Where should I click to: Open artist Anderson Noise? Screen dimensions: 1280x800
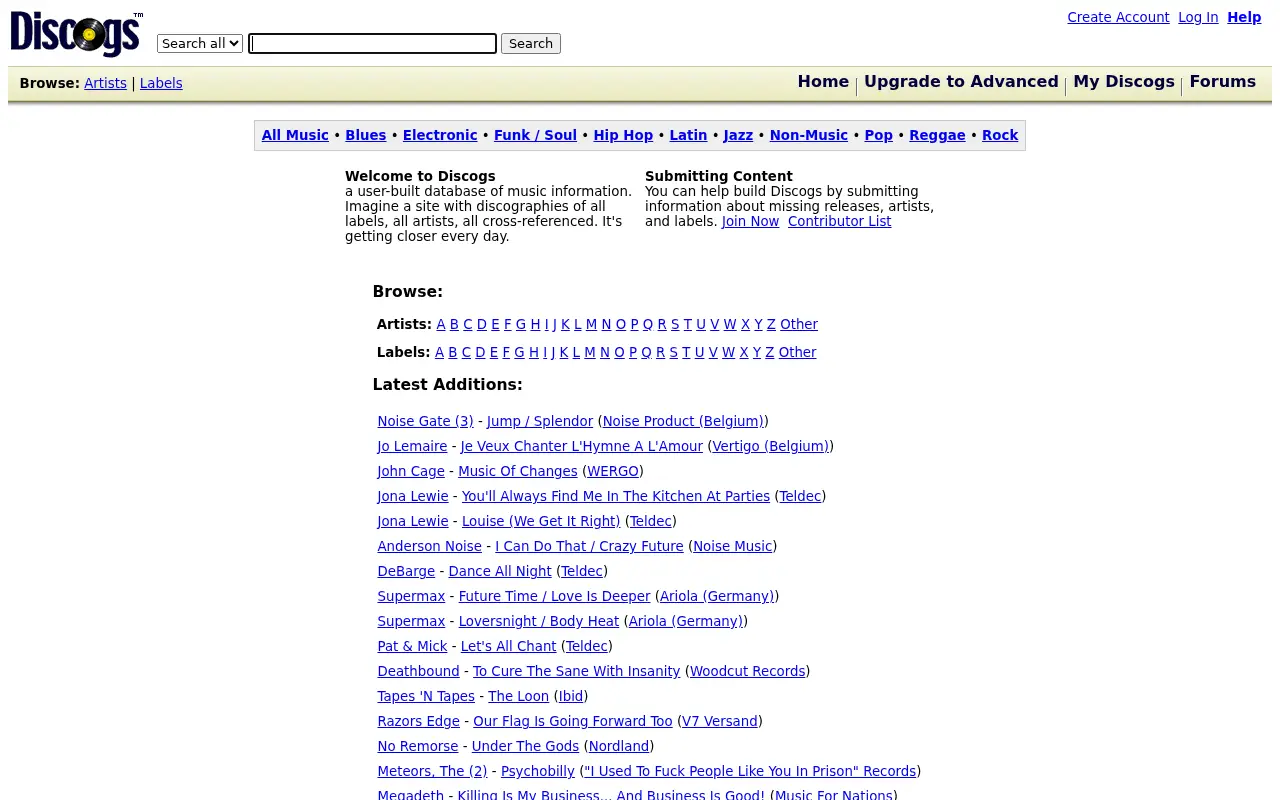[x=429, y=546]
